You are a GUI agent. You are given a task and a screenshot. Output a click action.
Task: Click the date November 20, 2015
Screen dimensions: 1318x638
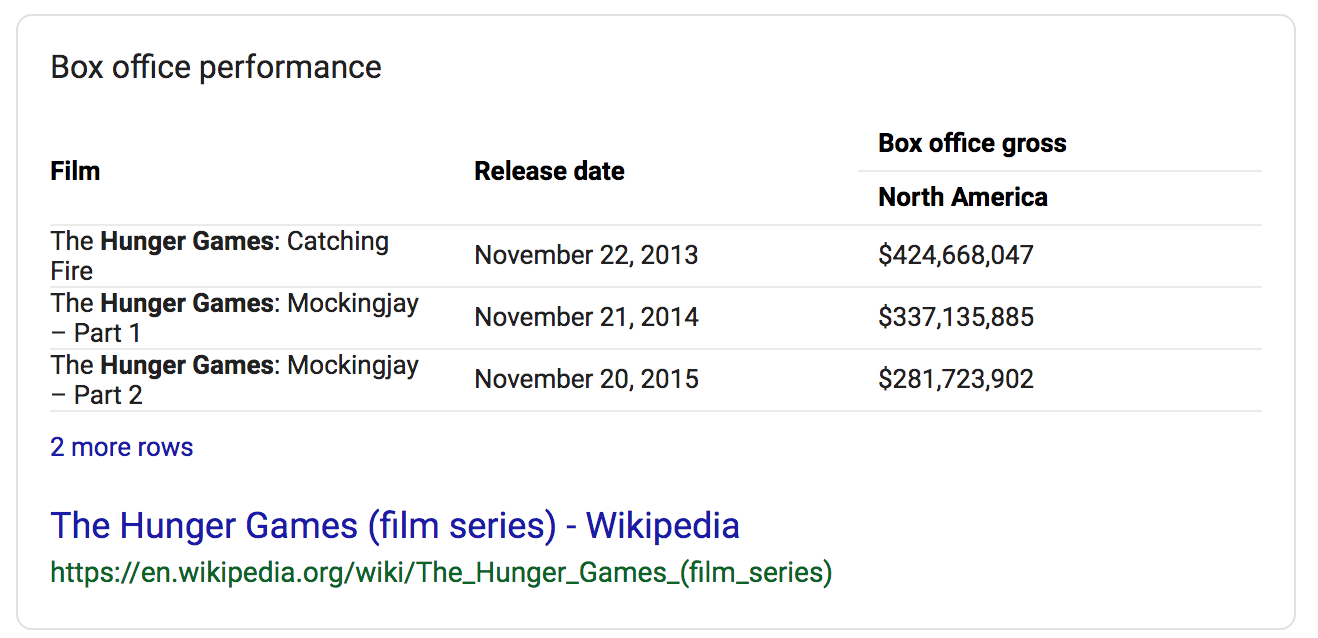(x=586, y=379)
